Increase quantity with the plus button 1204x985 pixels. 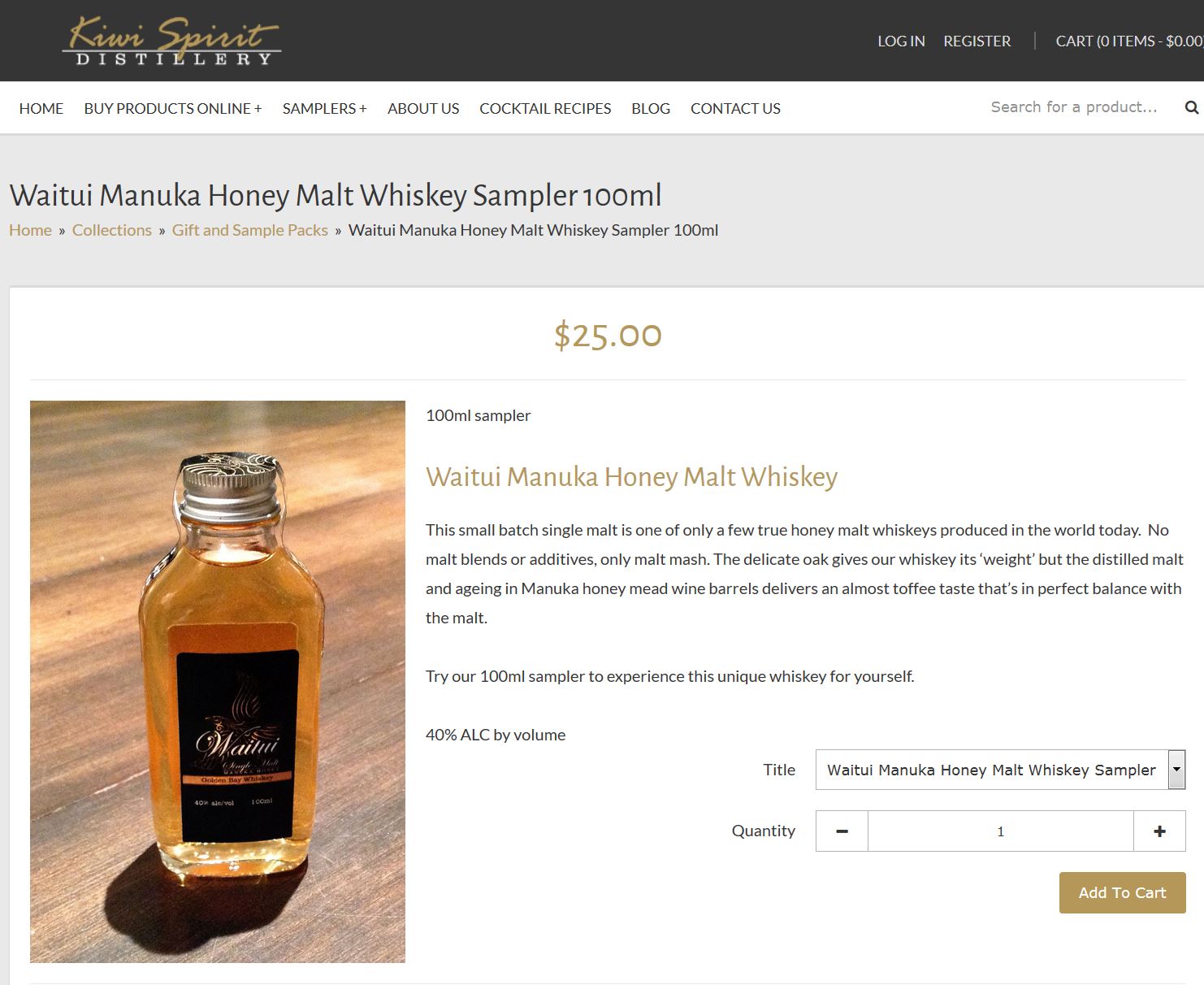coord(1159,831)
